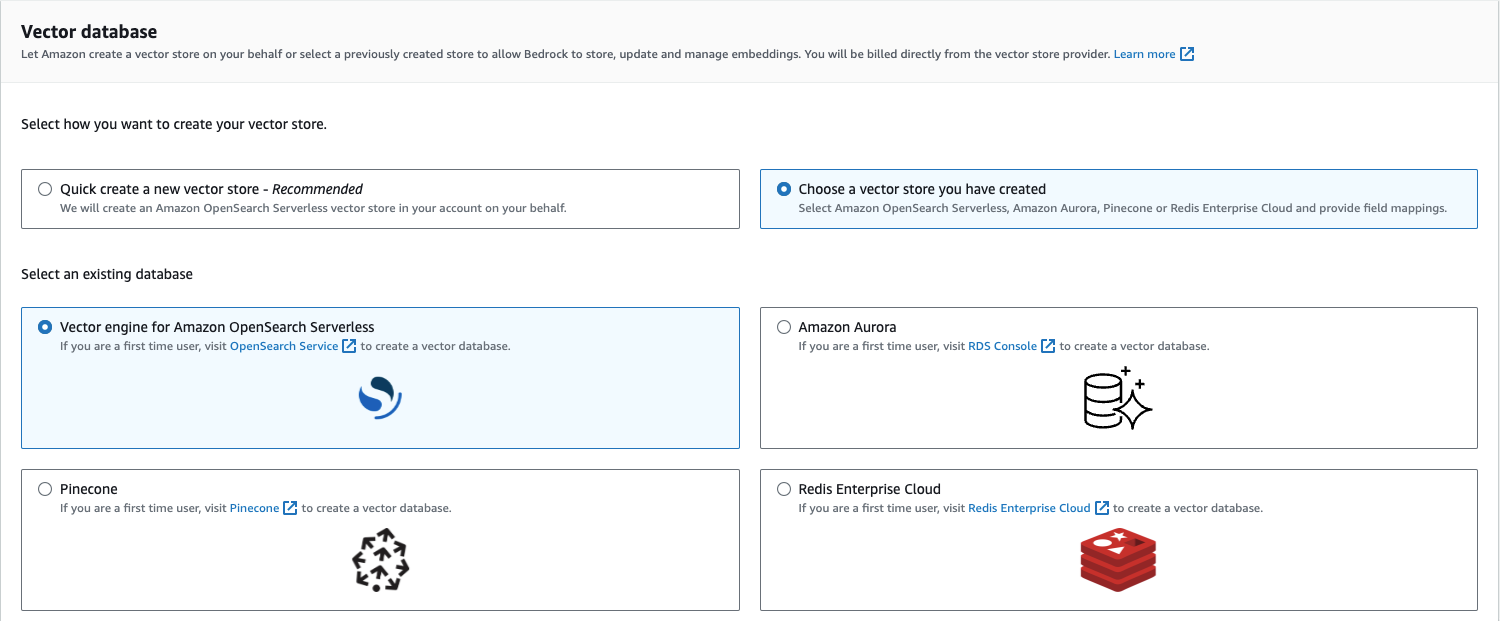Screen dimensions: 1500x621
Task: Click external-link icon beside Pinecone link
Action: tap(290, 508)
